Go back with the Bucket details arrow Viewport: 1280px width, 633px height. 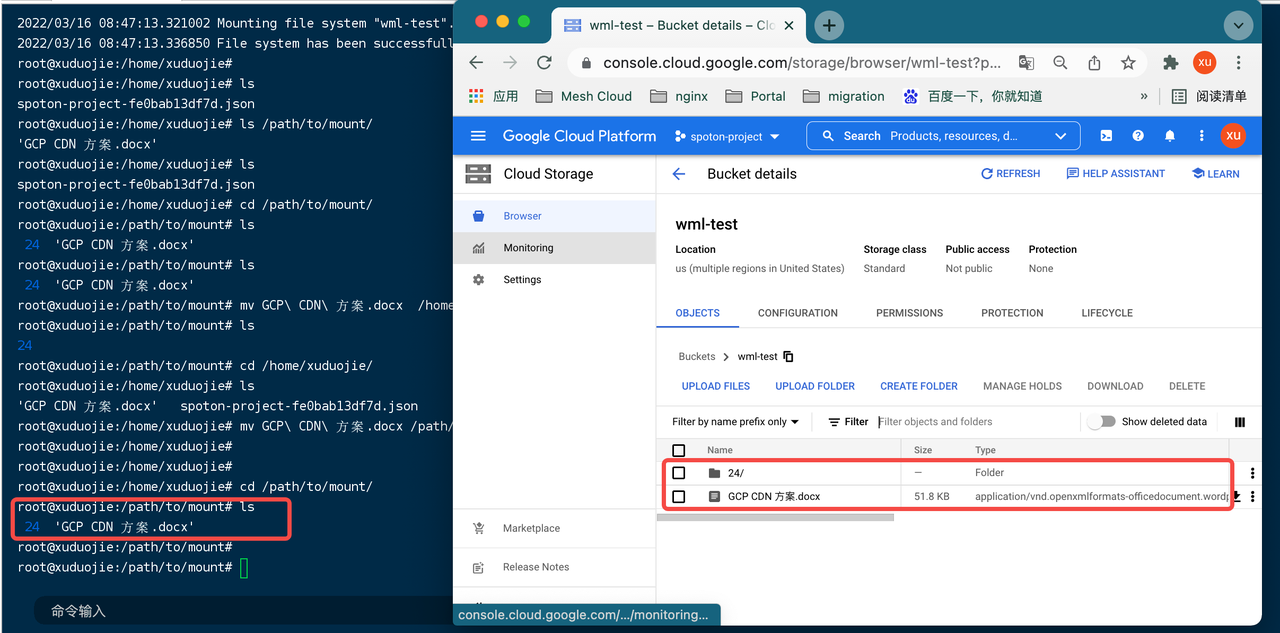click(x=679, y=174)
